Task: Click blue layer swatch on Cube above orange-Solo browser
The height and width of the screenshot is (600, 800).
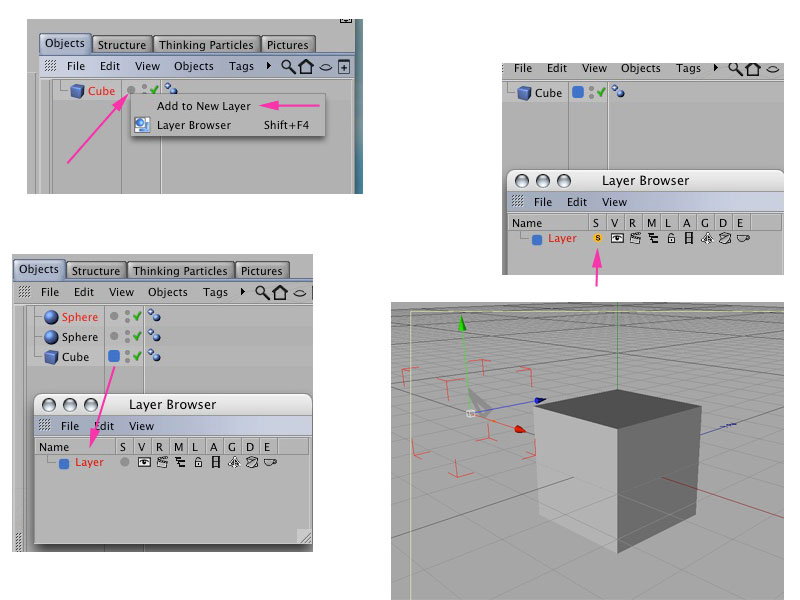Action: (x=578, y=92)
